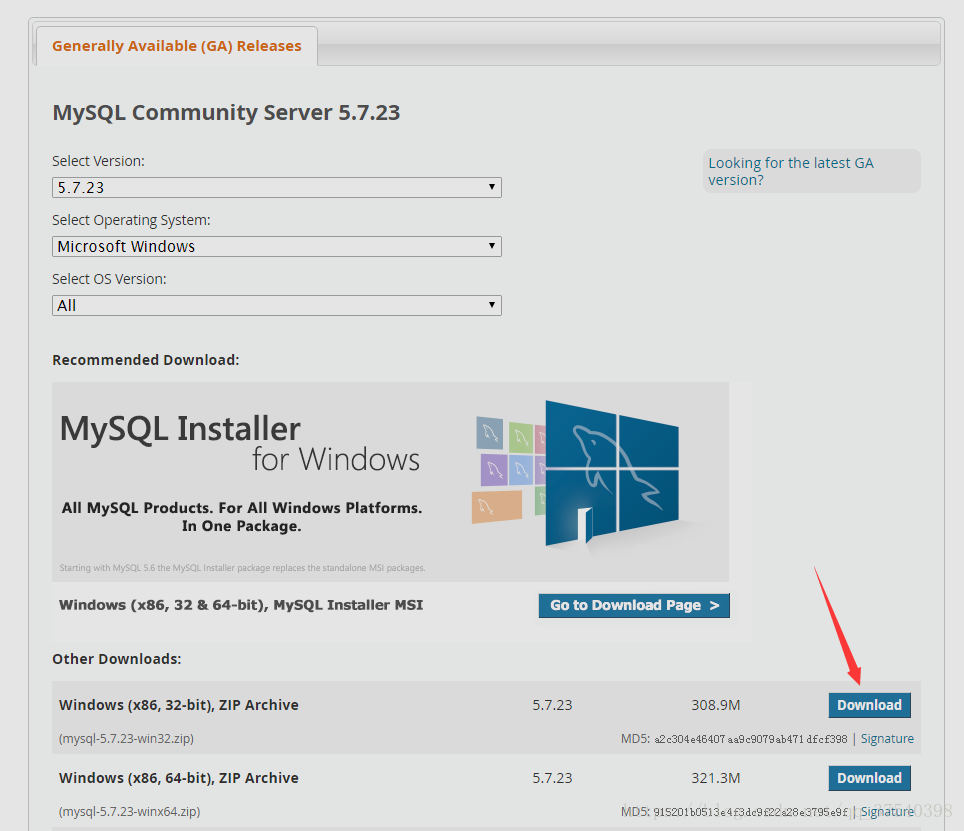Click the 5.7.23 version value in the 64-bit row

(x=552, y=778)
